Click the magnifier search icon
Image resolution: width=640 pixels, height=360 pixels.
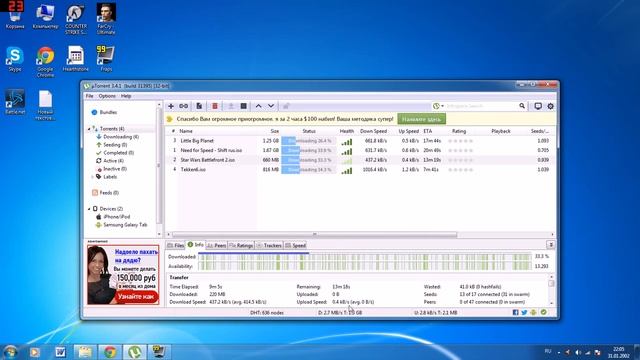(x=522, y=106)
